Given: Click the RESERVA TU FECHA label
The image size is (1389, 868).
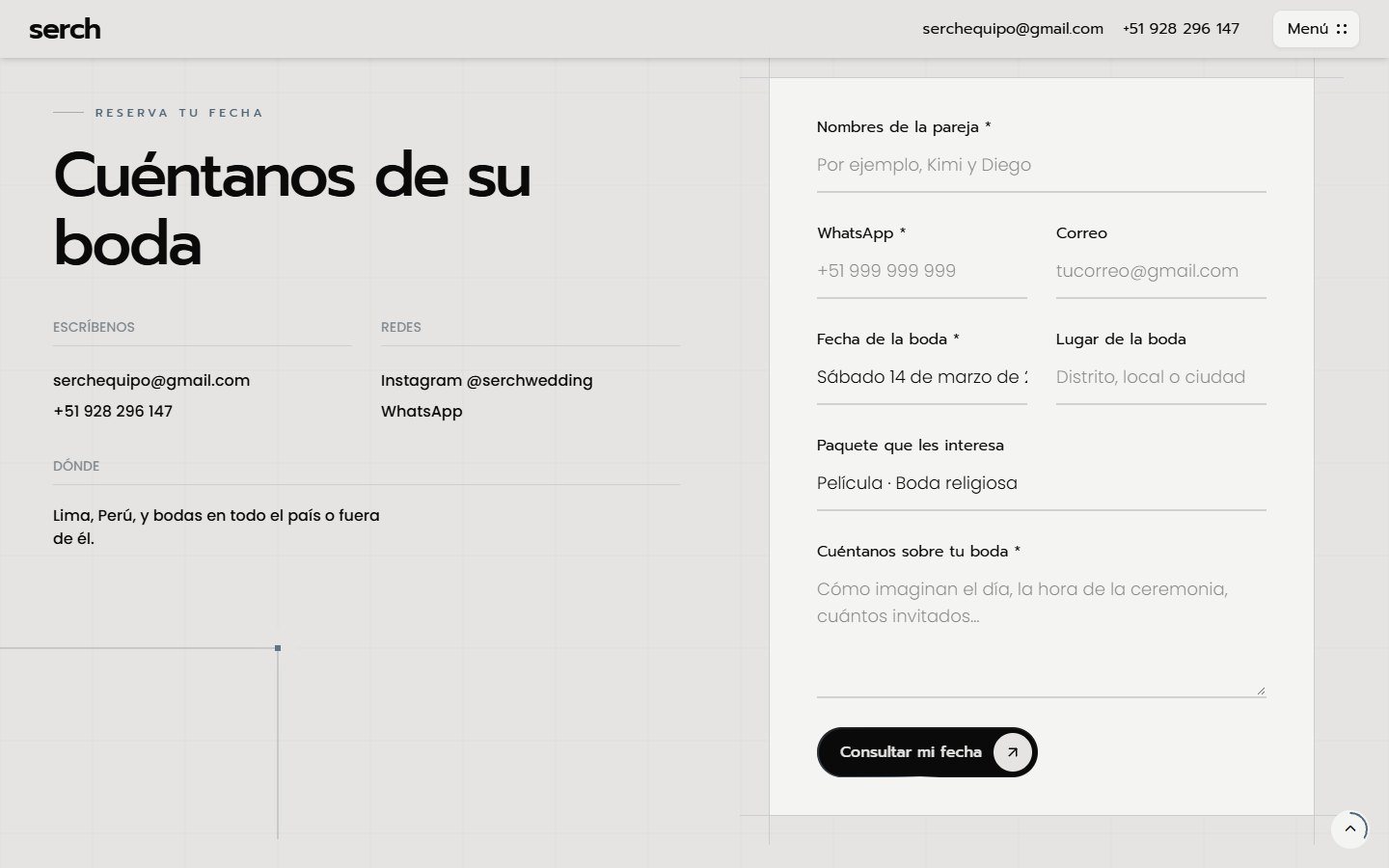Looking at the screenshot, I should 179,113.
